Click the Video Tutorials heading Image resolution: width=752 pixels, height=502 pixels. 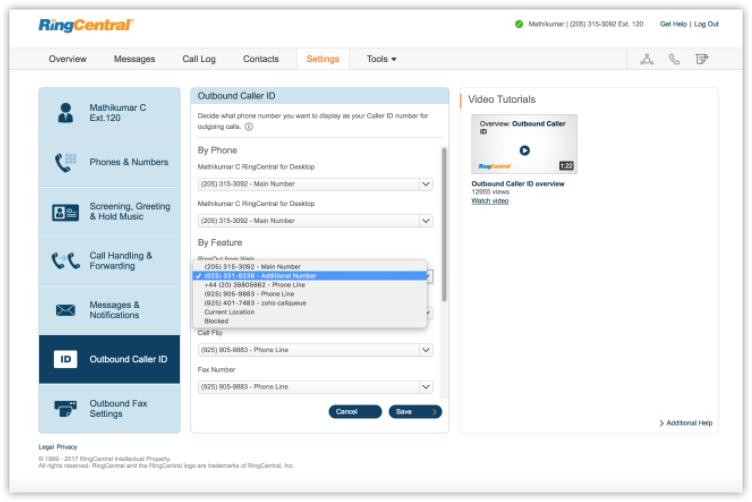[x=502, y=99]
